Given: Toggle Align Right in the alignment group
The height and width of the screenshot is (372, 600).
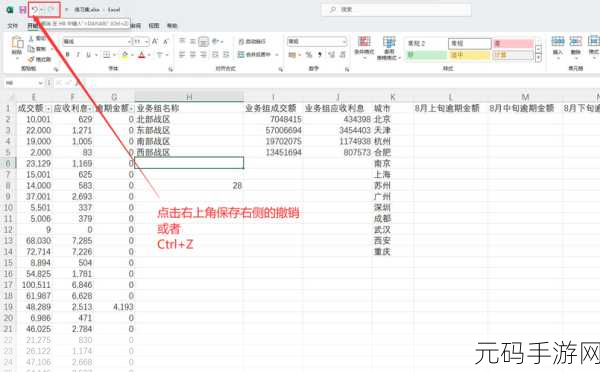Looking at the screenshot, I should (204, 55).
